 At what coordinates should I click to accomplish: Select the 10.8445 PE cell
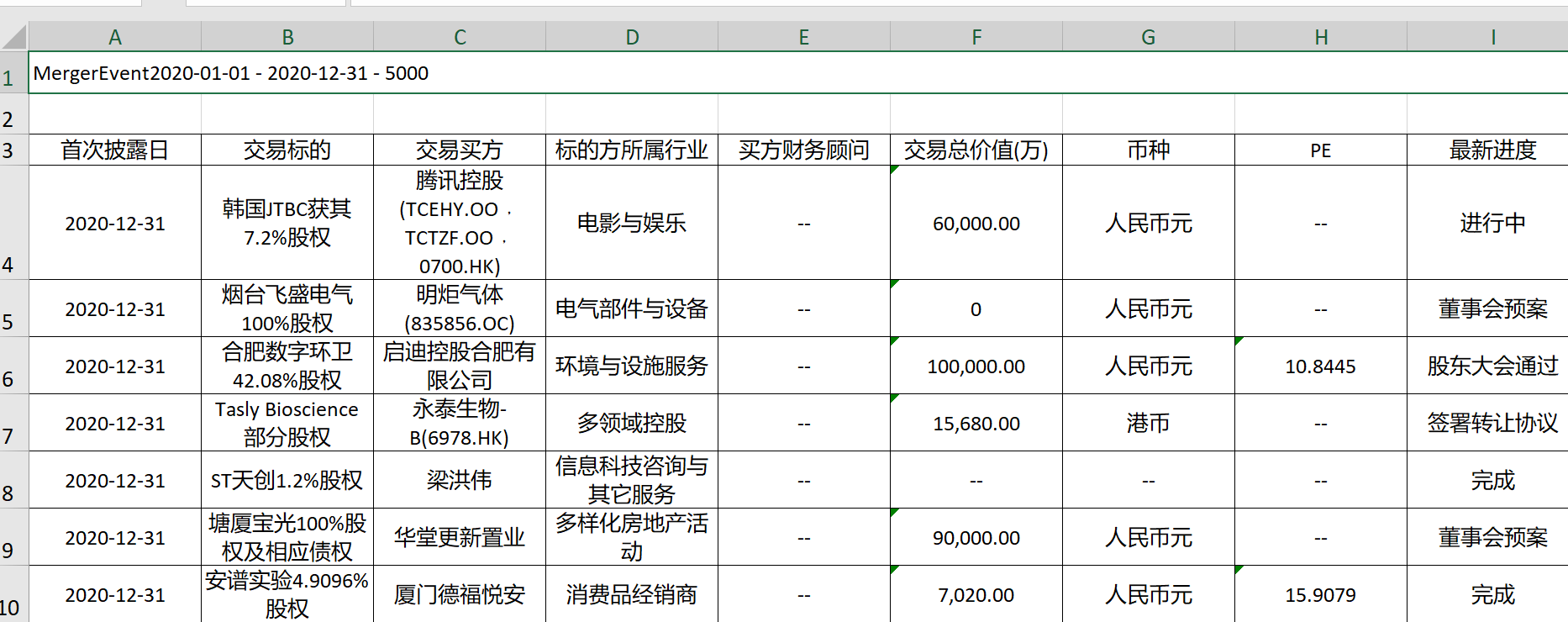tap(1321, 366)
